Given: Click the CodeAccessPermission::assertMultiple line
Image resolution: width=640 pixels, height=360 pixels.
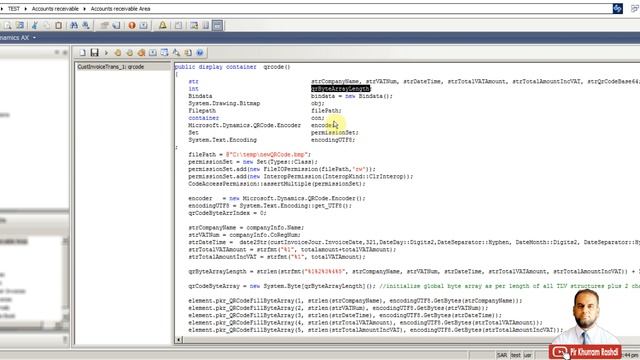Looking at the screenshot, I should click(x=277, y=184).
